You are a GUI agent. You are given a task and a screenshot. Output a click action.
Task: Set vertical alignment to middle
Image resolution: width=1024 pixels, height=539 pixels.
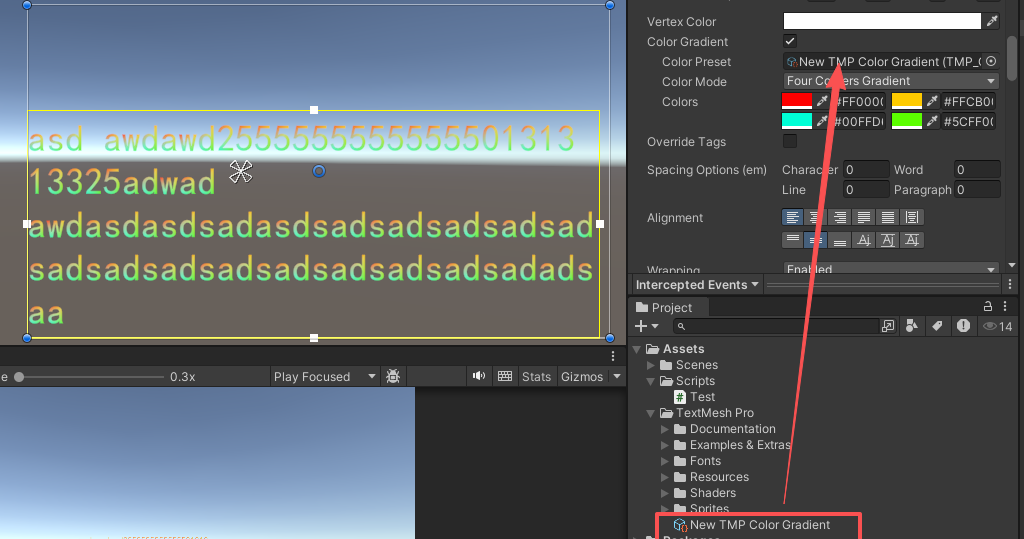816,240
